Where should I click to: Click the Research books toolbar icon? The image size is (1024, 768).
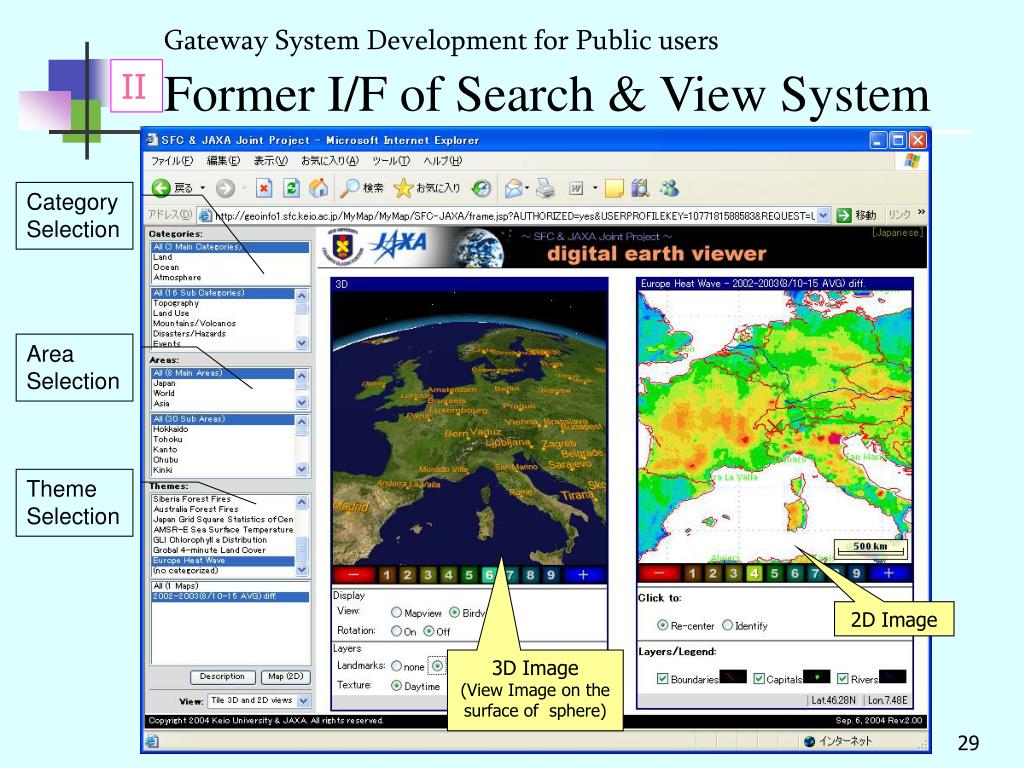(x=640, y=188)
